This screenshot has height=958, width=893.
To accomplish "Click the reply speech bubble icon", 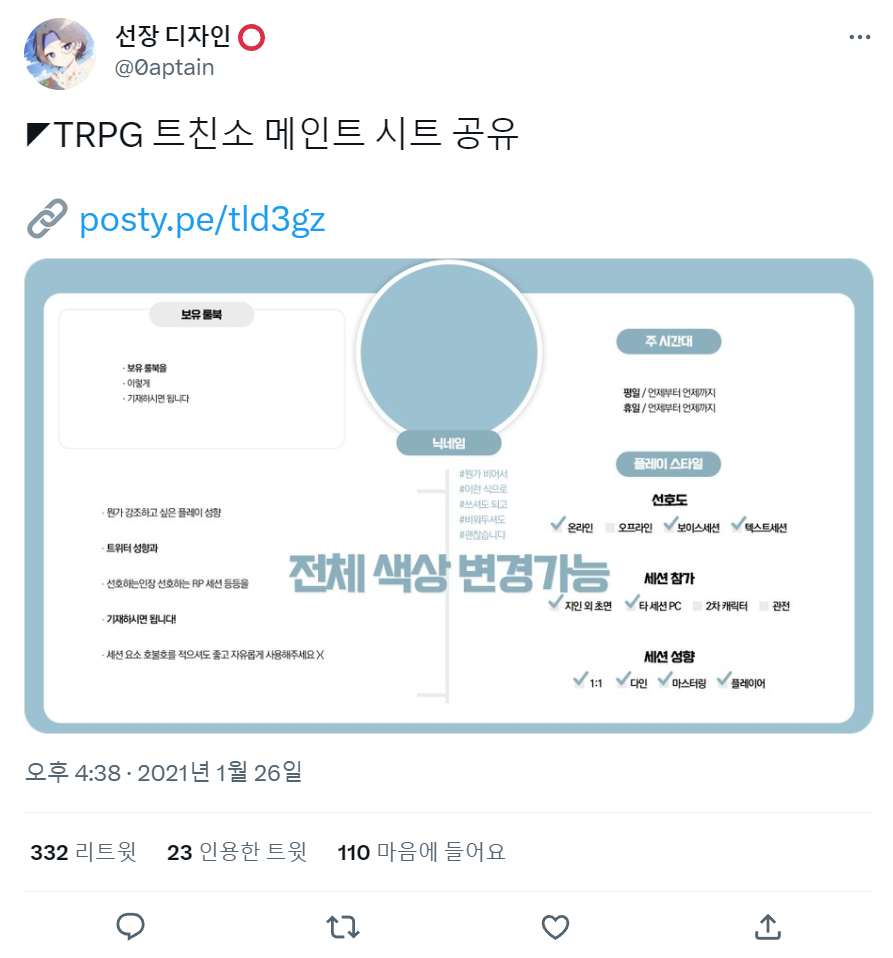I will [x=130, y=926].
